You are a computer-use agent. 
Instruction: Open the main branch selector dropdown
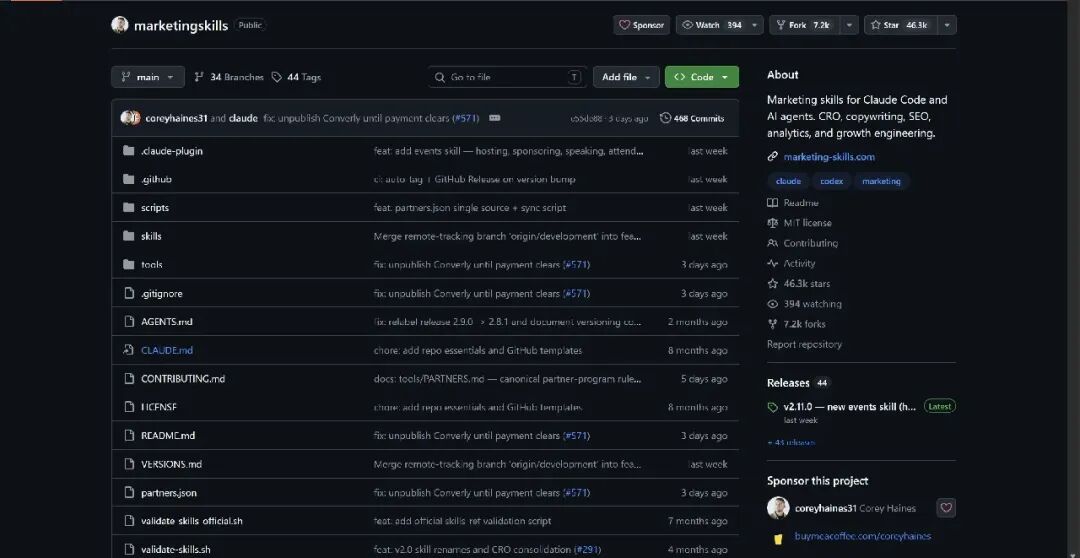pyautogui.click(x=148, y=77)
